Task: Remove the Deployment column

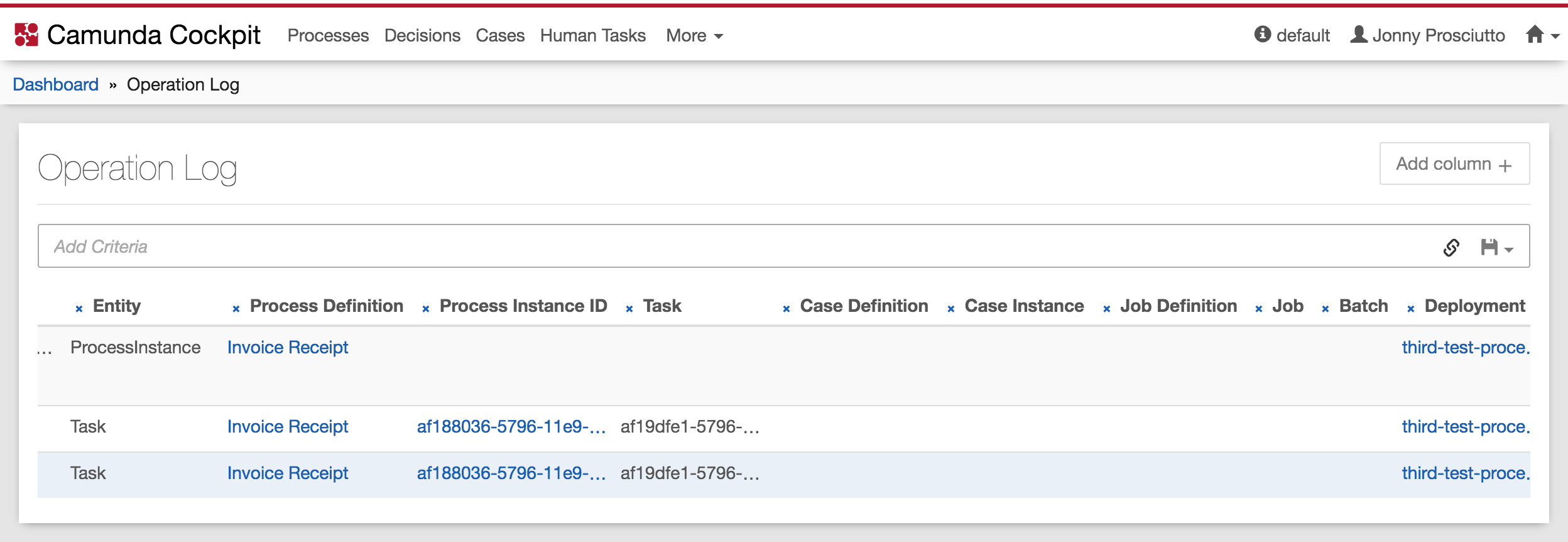Action: click(1411, 309)
